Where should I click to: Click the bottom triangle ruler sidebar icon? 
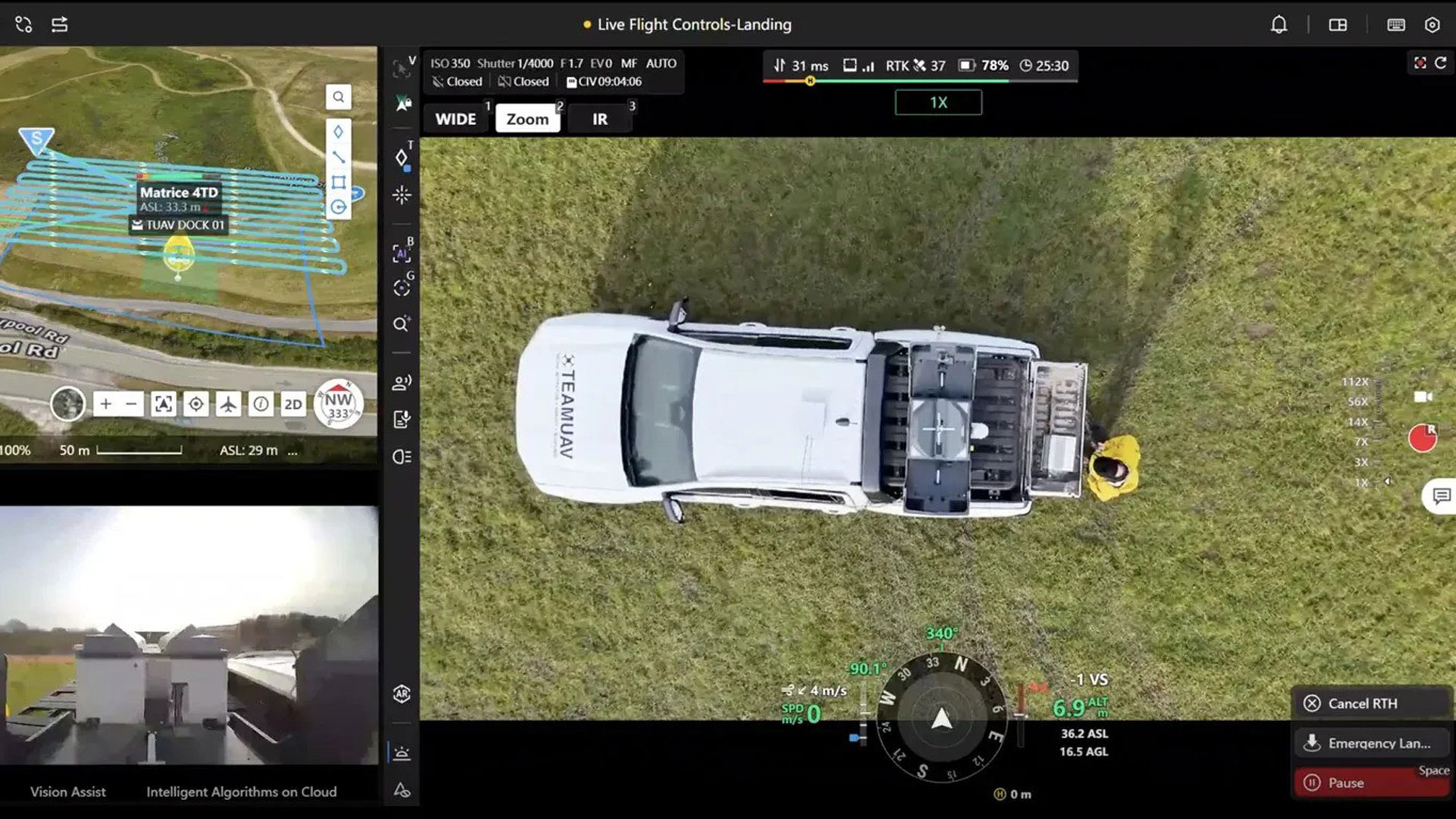tap(403, 789)
